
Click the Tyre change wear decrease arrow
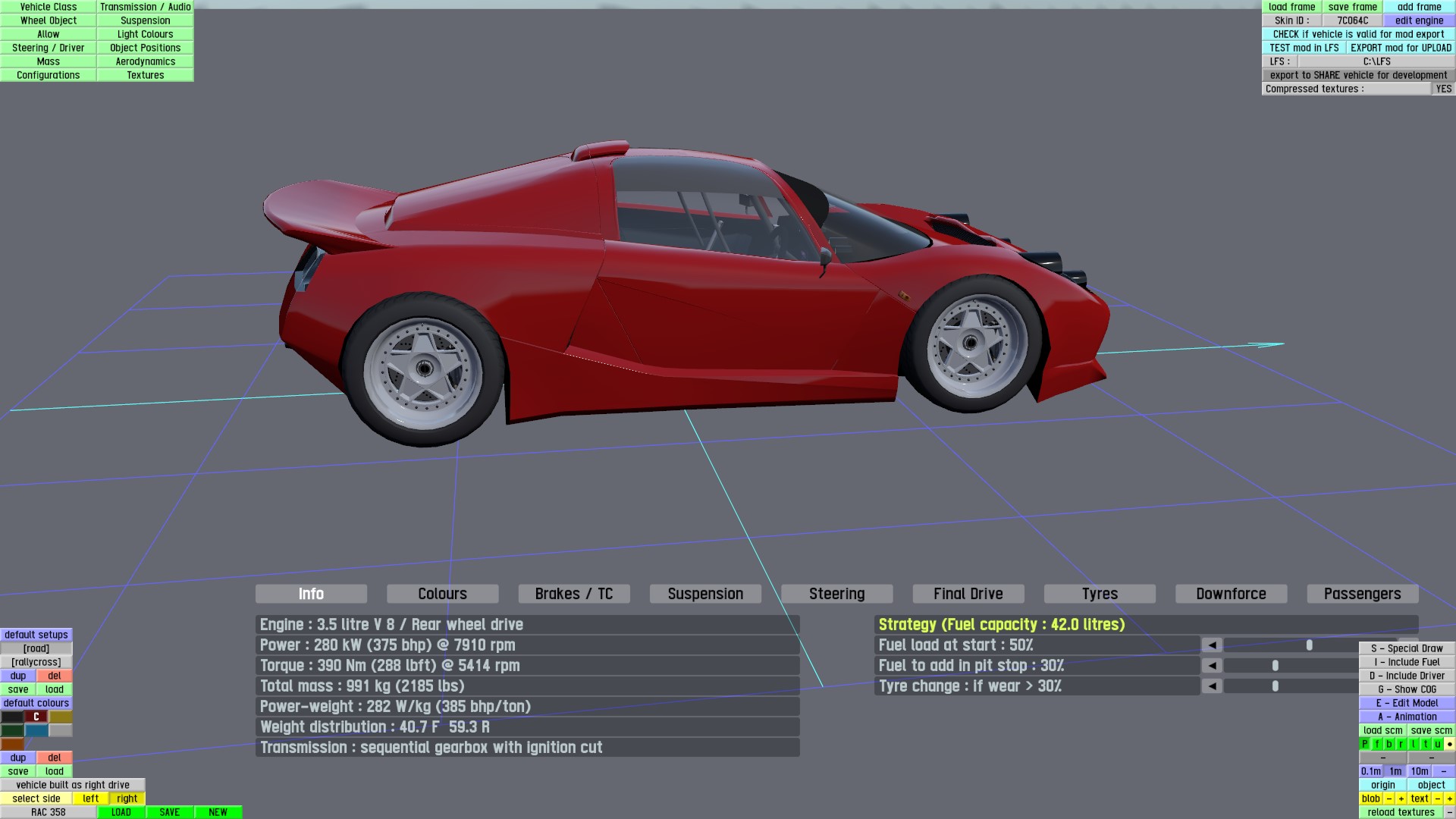click(x=1212, y=686)
